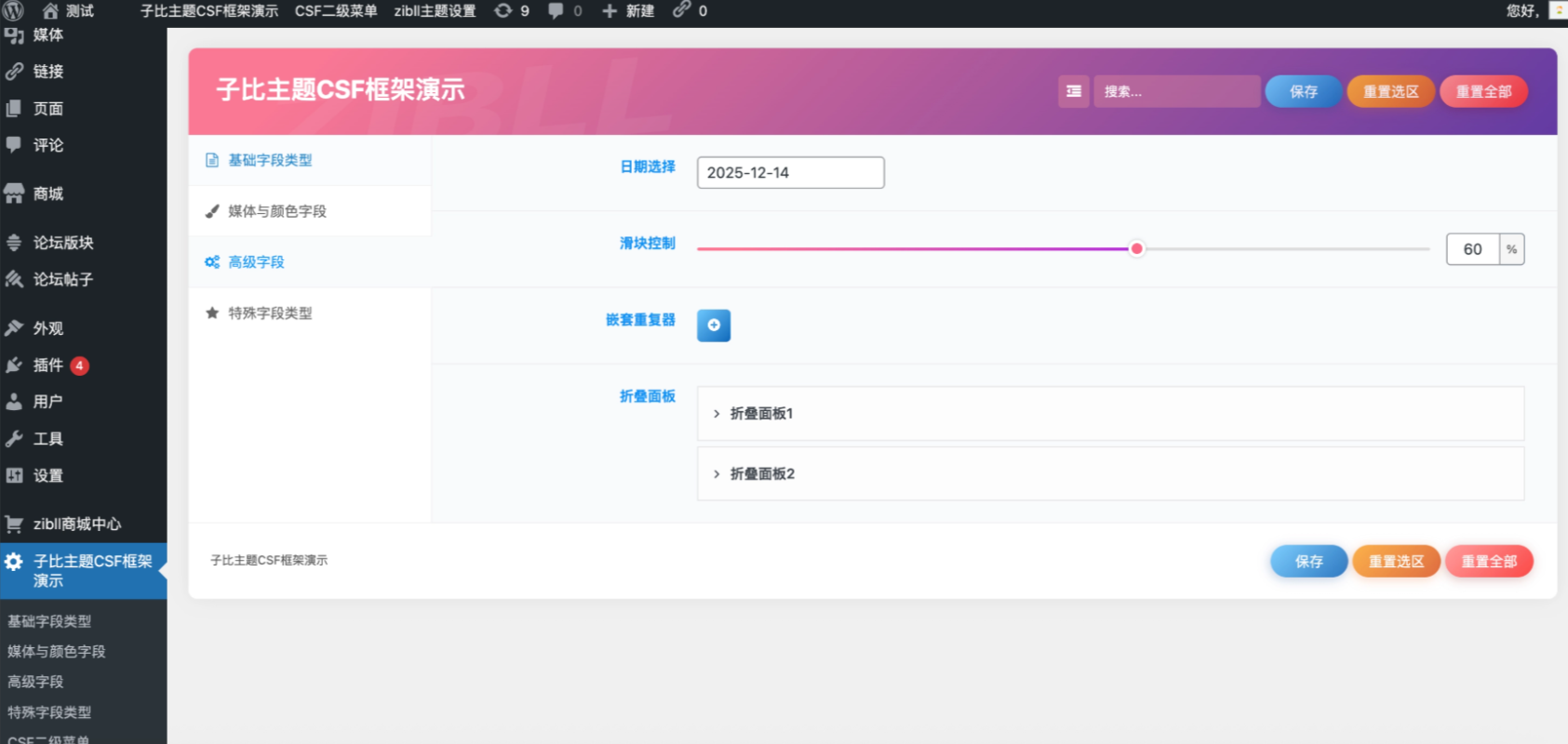Image resolution: width=1568 pixels, height=744 pixels.
Task: Open 子比主题CSF框架演示 gear sidebar item
Action: [x=83, y=571]
